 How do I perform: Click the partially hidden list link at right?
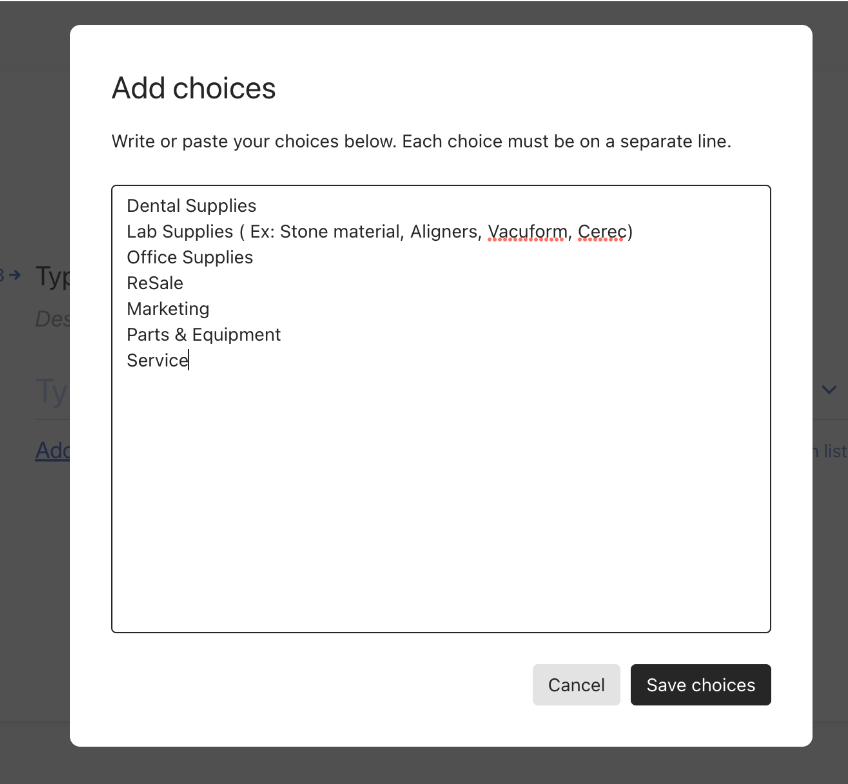coord(834,451)
